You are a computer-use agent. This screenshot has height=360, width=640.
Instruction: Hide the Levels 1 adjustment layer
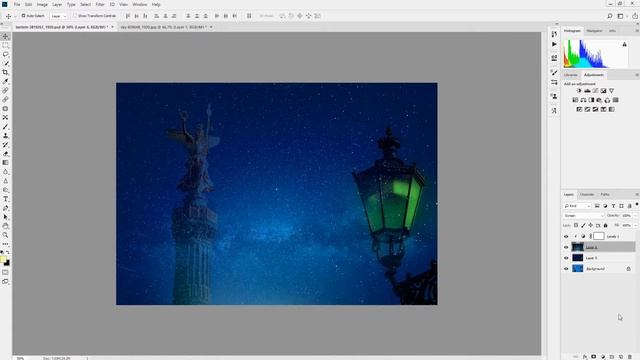(x=566, y=236)
